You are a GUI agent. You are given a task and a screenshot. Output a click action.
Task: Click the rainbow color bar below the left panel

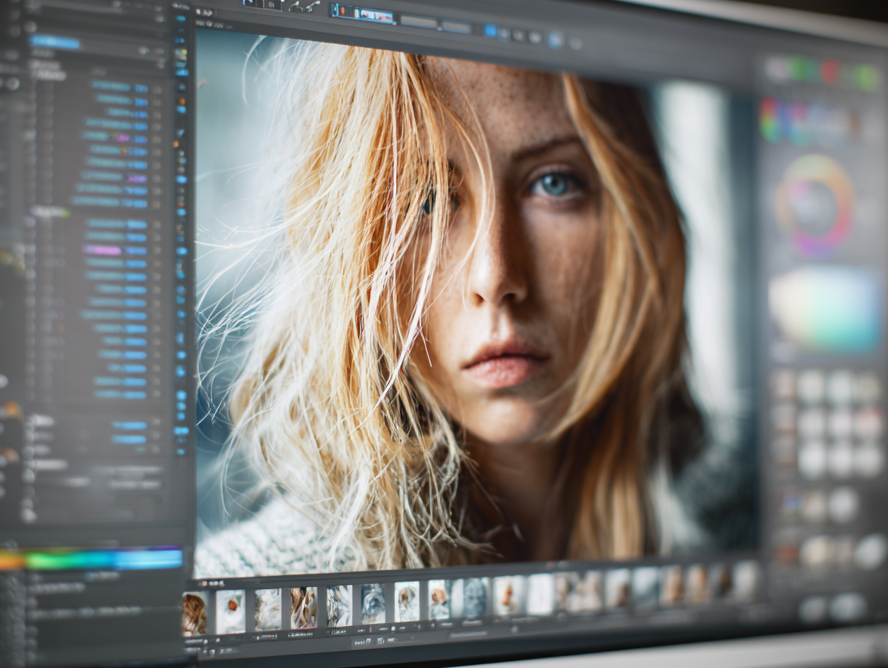click(91, 559)
